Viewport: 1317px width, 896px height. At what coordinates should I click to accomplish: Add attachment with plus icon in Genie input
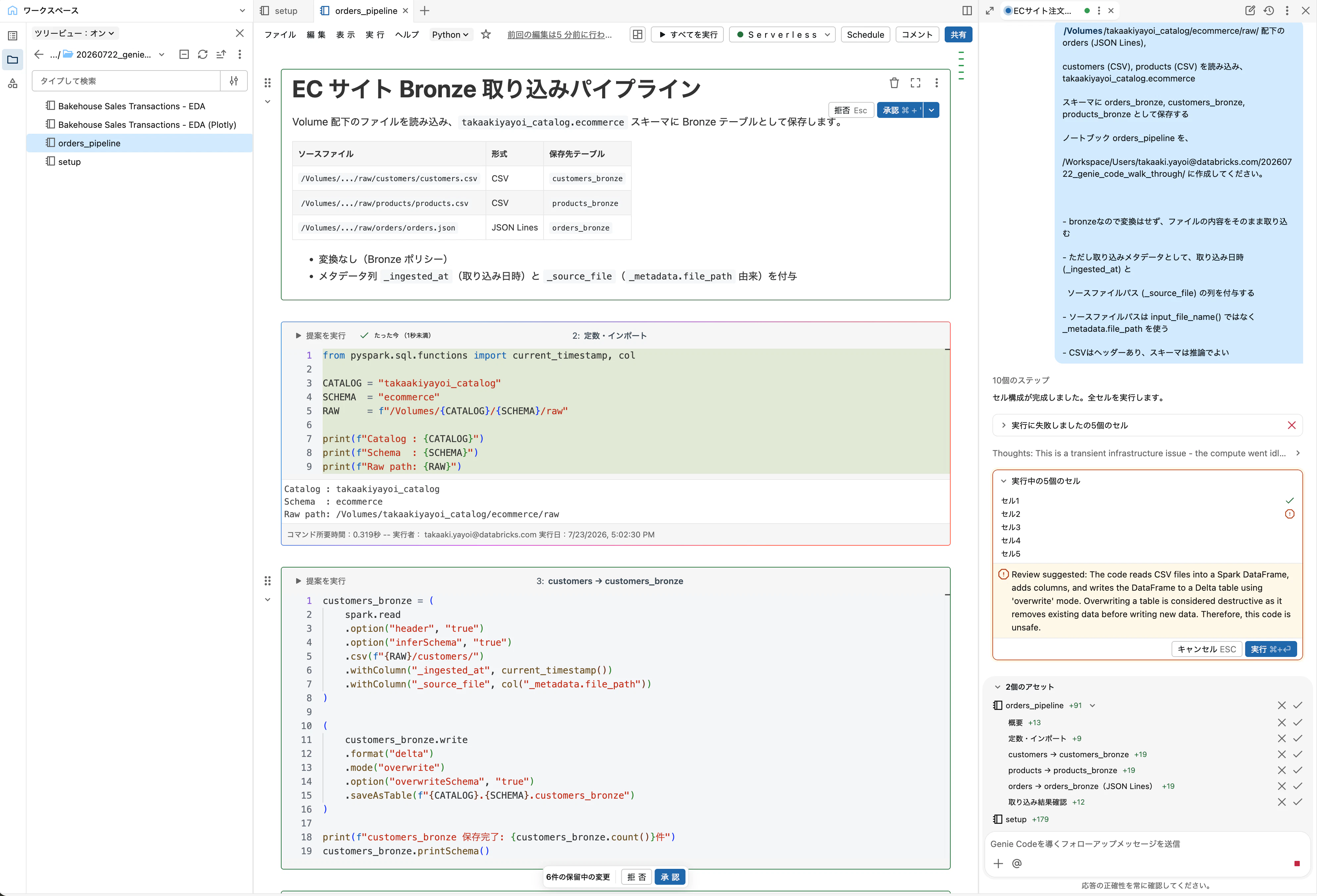(998, 863)
